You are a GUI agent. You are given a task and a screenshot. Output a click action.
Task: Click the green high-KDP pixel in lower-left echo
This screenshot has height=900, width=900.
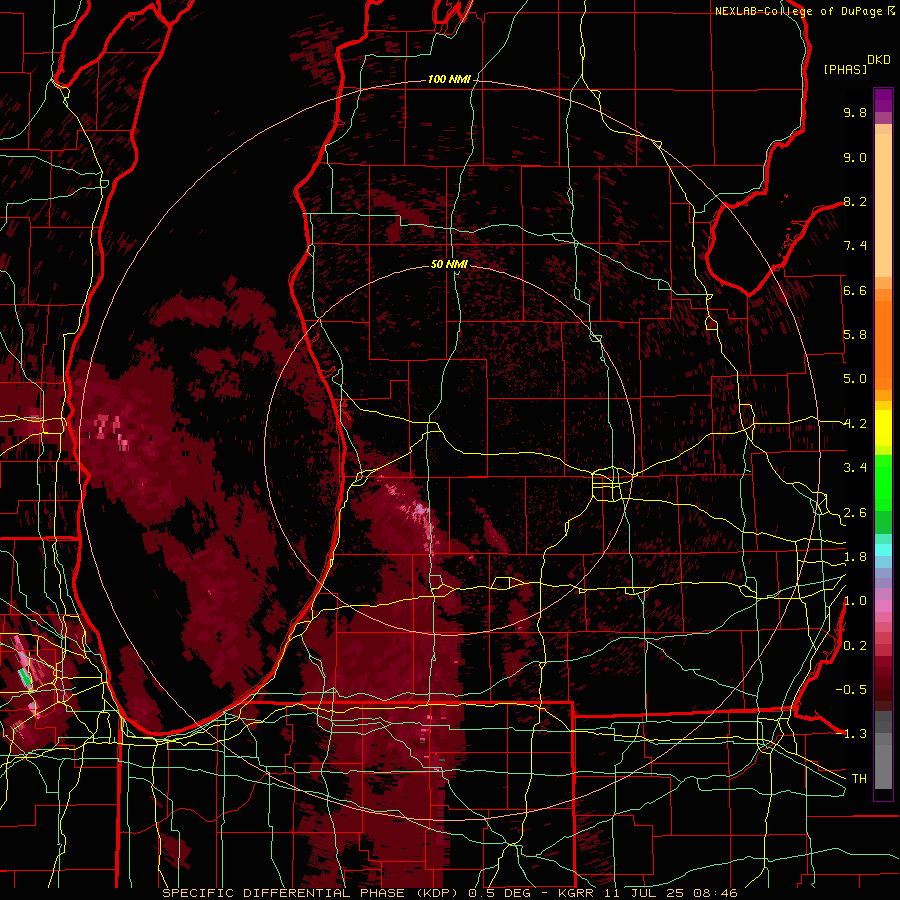25,677
